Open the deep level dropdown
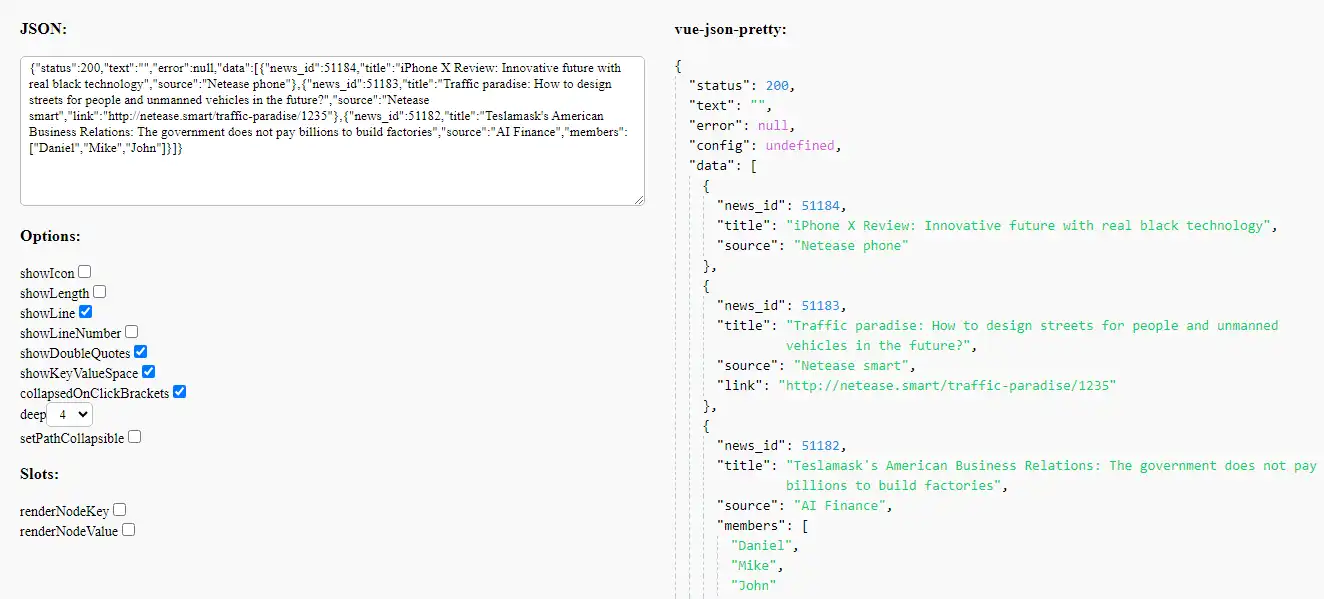Screen dimensions: 1324x599 coord(70,414)
